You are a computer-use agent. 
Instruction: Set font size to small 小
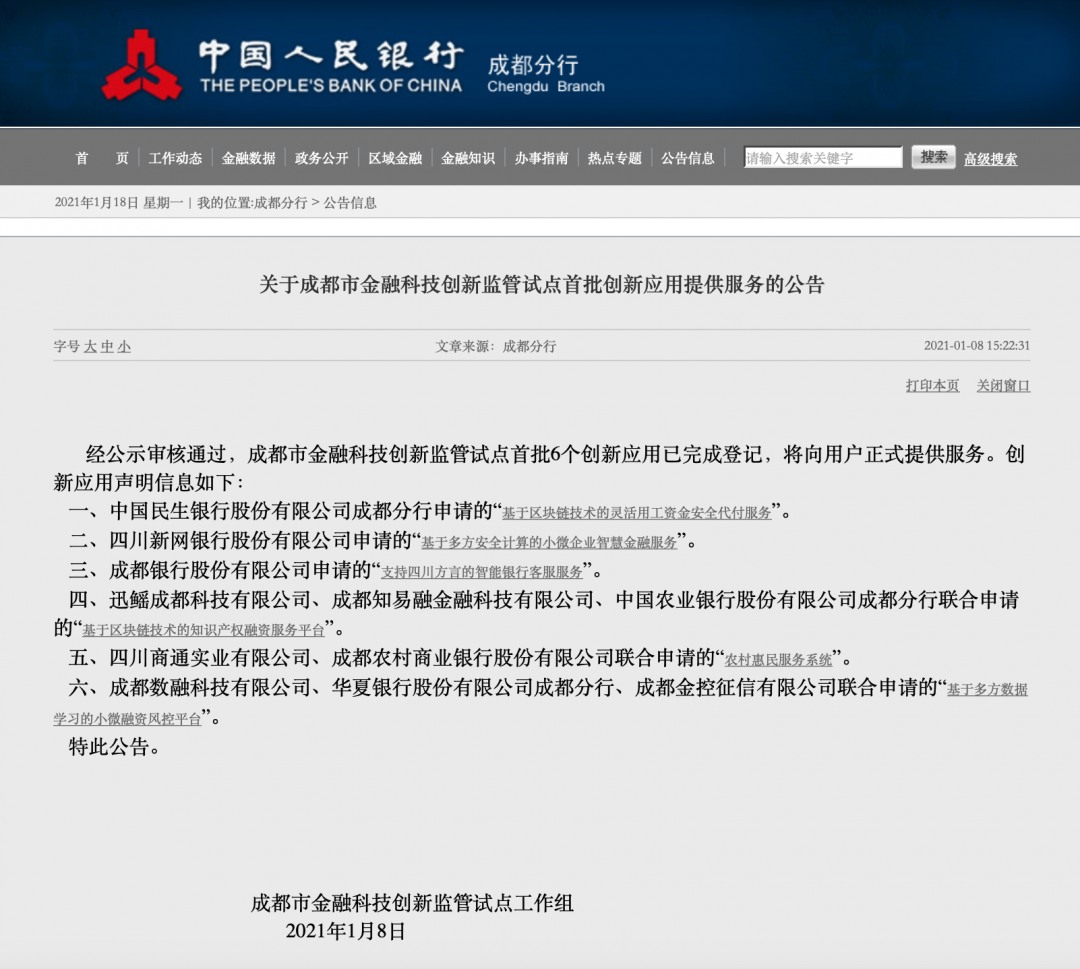[124, 347]
